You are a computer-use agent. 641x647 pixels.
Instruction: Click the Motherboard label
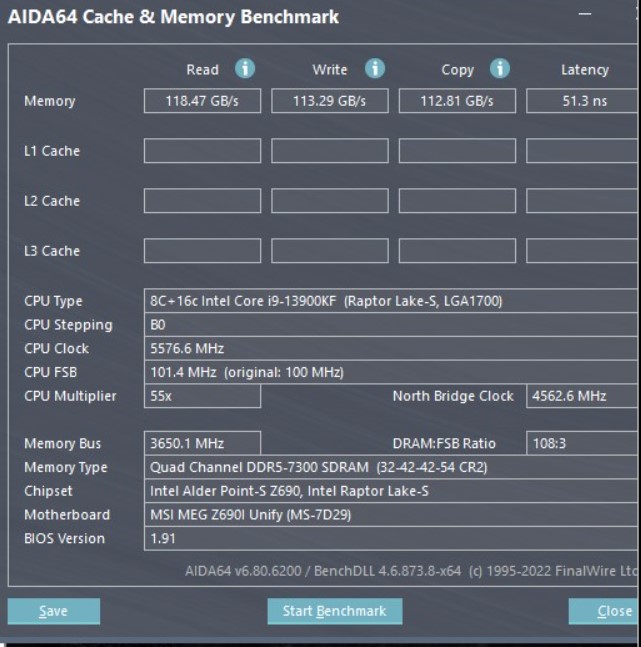(x=67, y=515)
